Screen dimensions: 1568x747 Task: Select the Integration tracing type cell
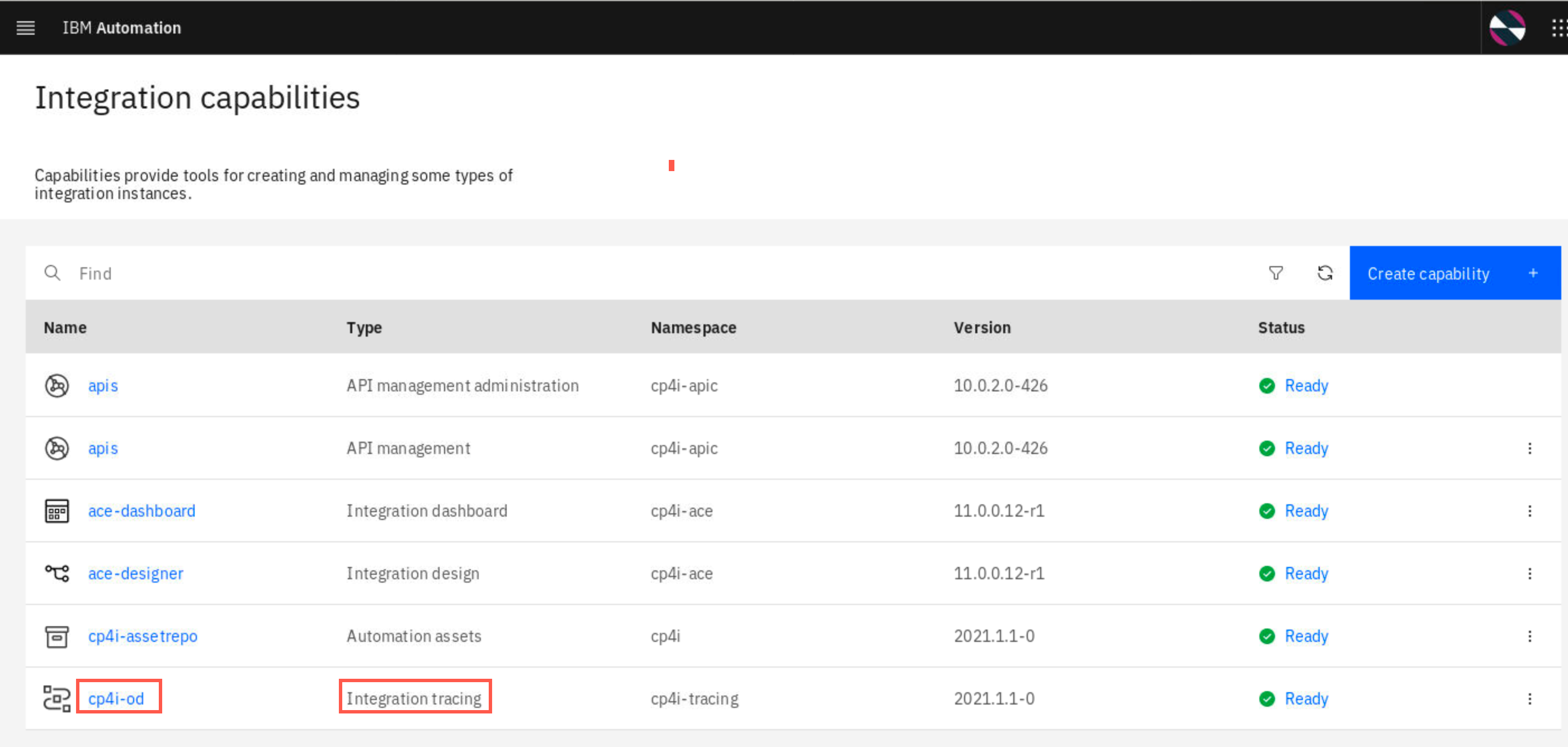pyautogui.click(x=414, y=699)
